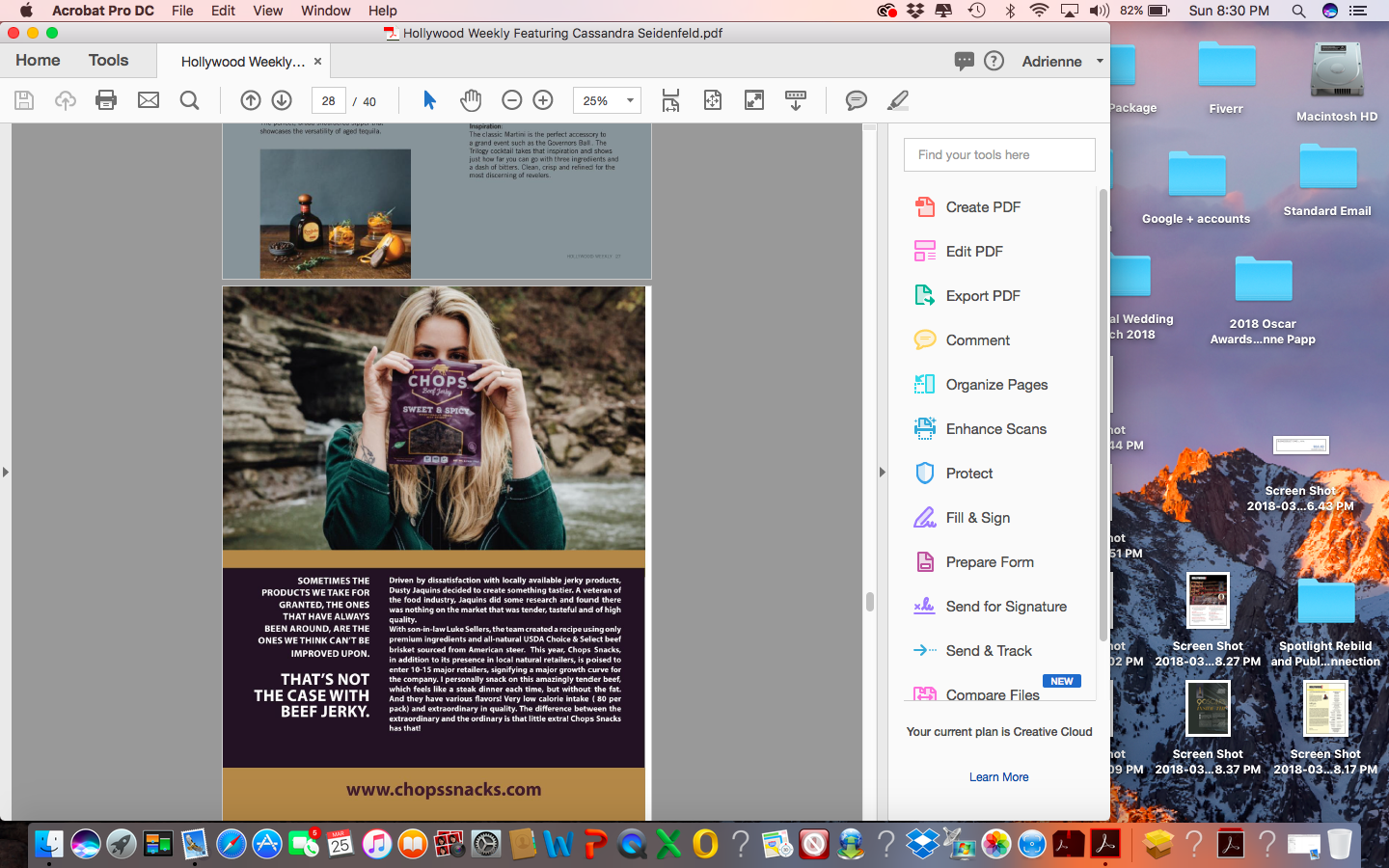The image size is (1389, 868).
Task: Zoom in with the plus button
Action: (x=543, y=100)
